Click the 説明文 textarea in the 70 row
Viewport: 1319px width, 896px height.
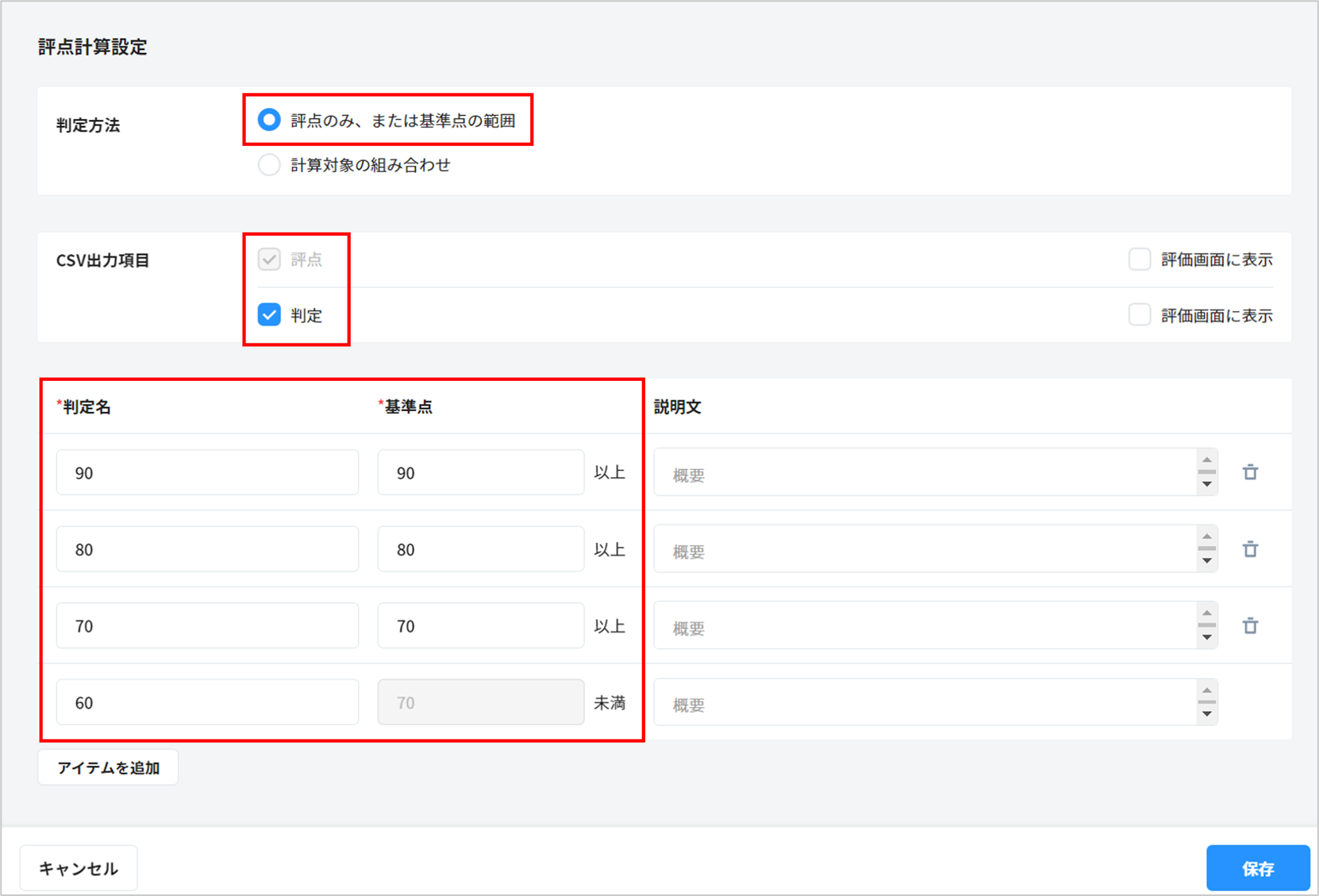pos(925,627)
